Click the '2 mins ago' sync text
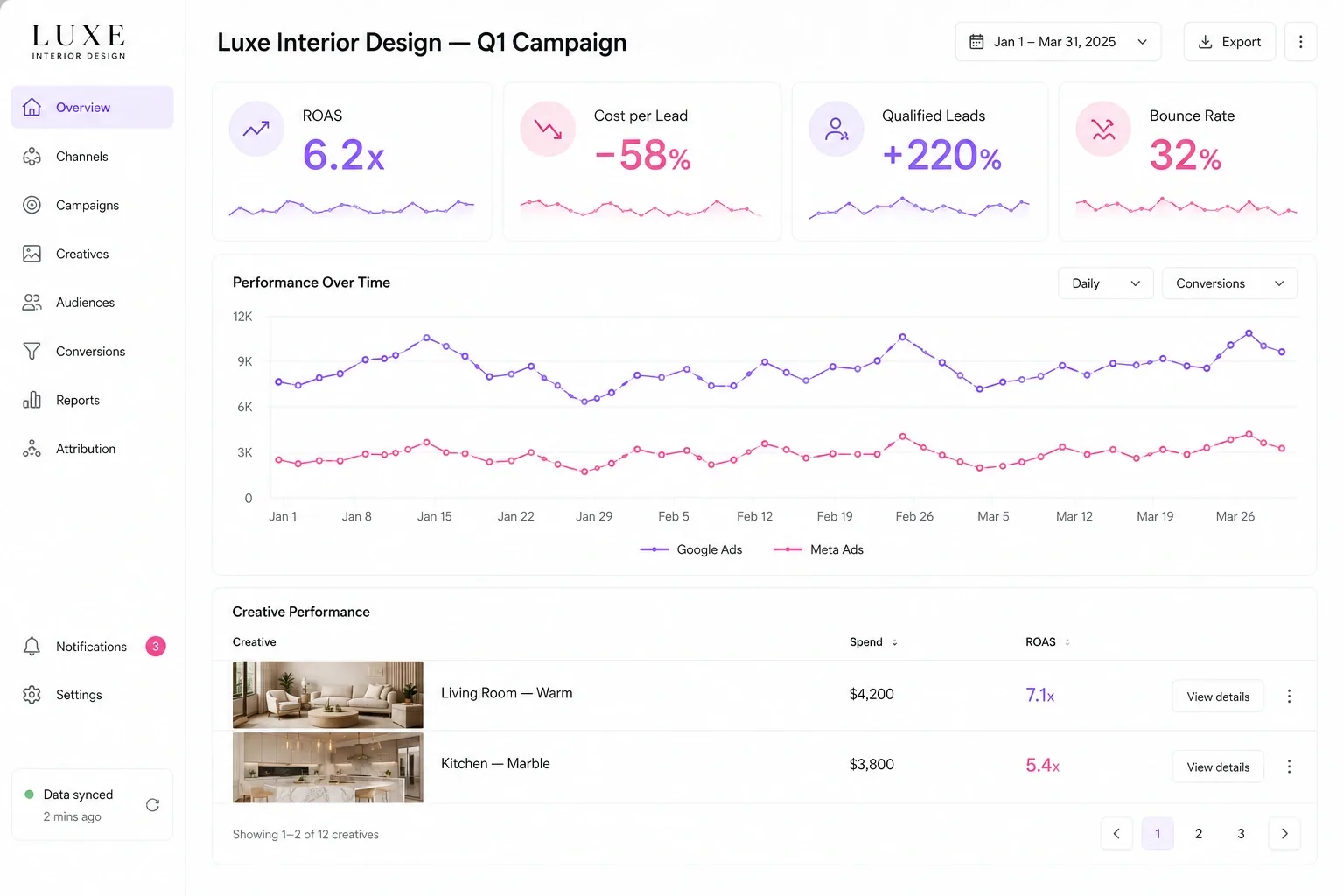The image size is (1344, 896). coord(72,816)
